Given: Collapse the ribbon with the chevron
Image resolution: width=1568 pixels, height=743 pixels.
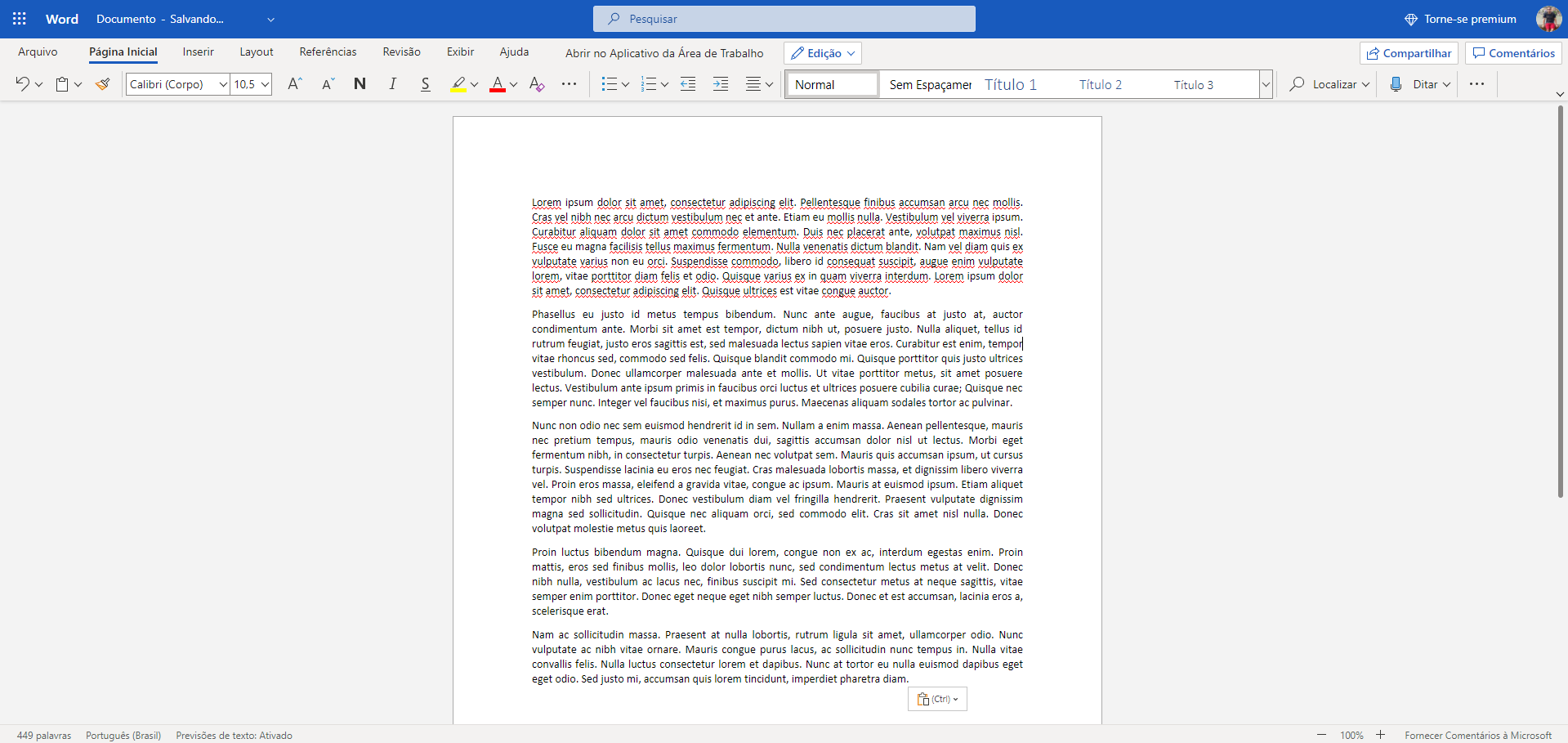Looking at the screenshot, I should [1559, 95].
